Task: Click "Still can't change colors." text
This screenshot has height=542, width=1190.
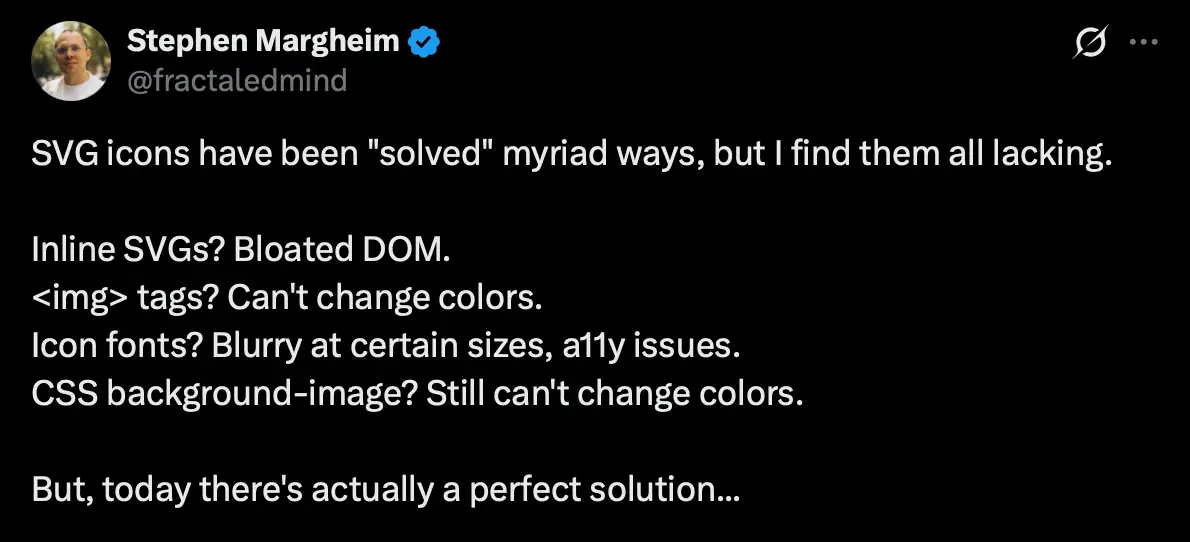Action: [x=615, y=394]
